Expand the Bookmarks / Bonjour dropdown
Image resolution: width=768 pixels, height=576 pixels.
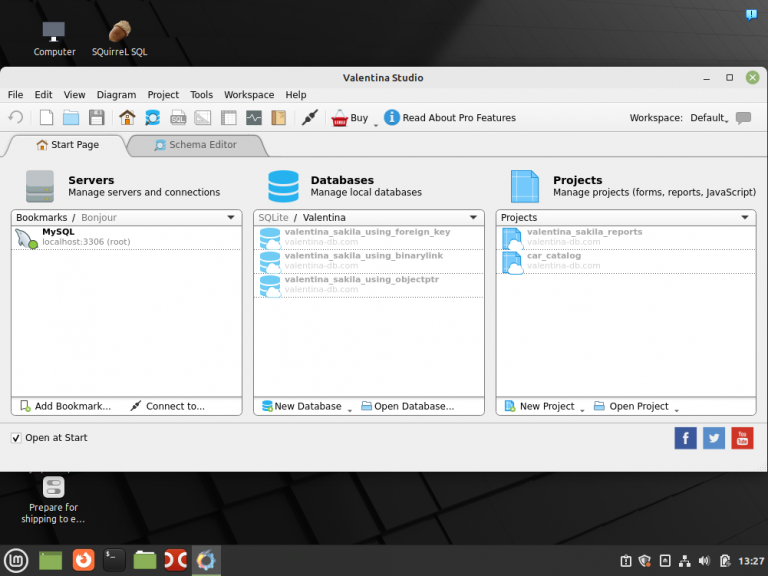coord(231,217)
